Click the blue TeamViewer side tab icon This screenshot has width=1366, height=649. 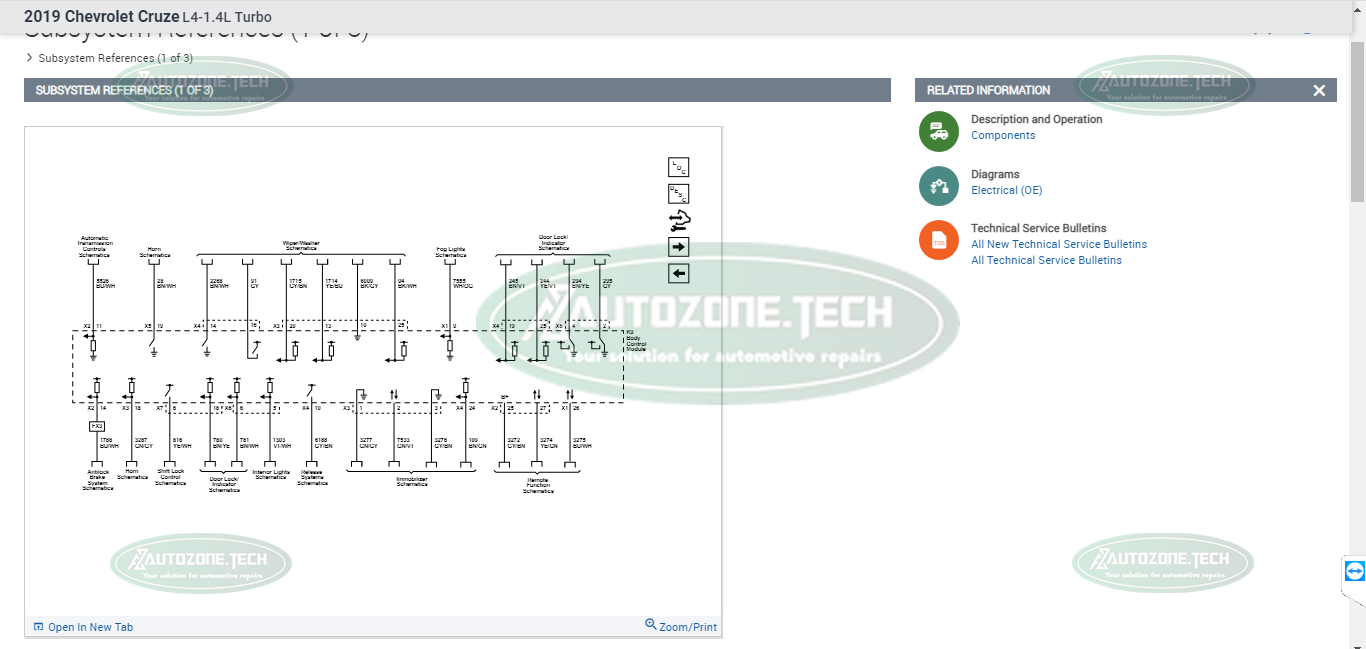point(1355,571)
